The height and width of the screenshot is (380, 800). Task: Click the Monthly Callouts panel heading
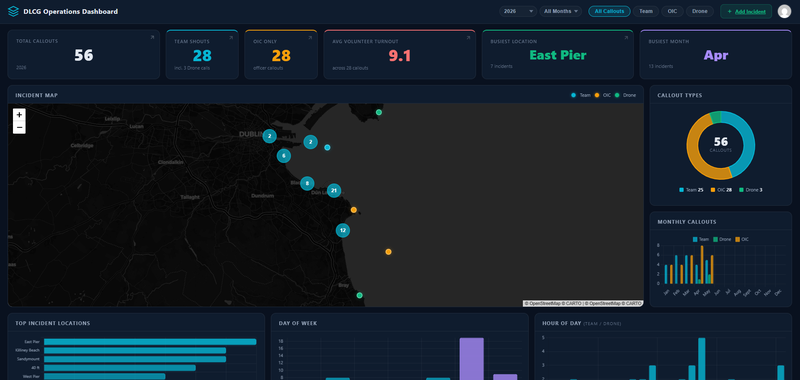point(687,222)
